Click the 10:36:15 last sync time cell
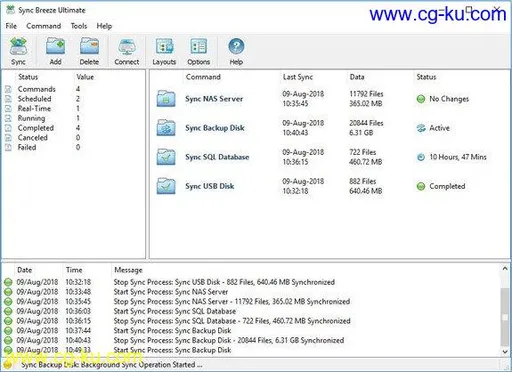The image size is (512, 372). [x=295, y=162]
